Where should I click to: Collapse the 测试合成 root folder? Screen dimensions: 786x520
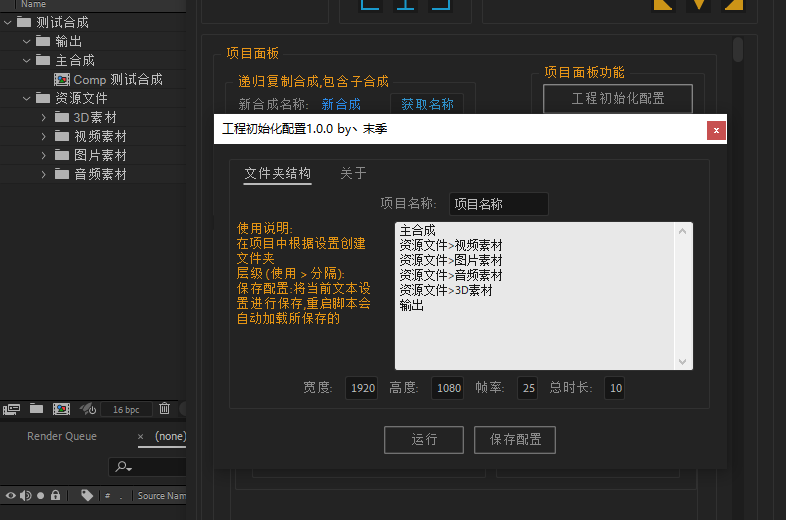(x=8, y=22)
